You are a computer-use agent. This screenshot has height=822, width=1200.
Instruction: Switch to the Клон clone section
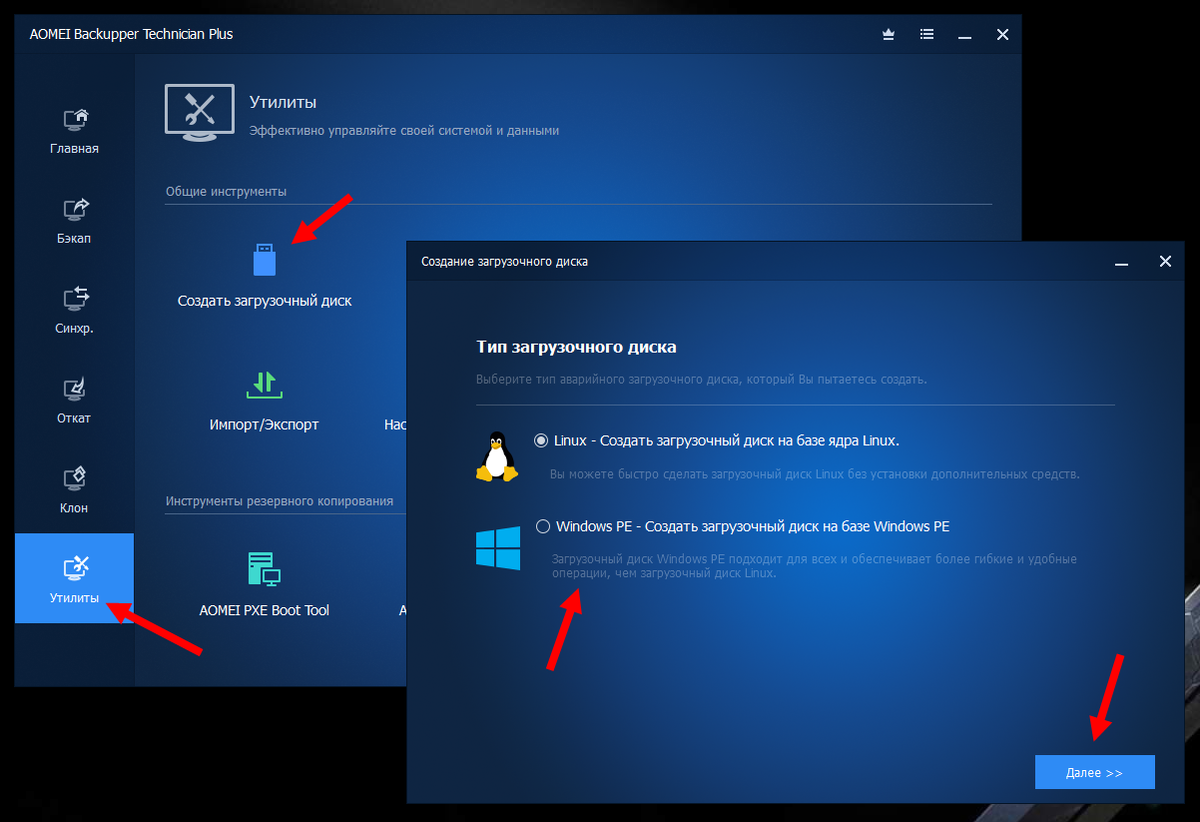point(74,492)
